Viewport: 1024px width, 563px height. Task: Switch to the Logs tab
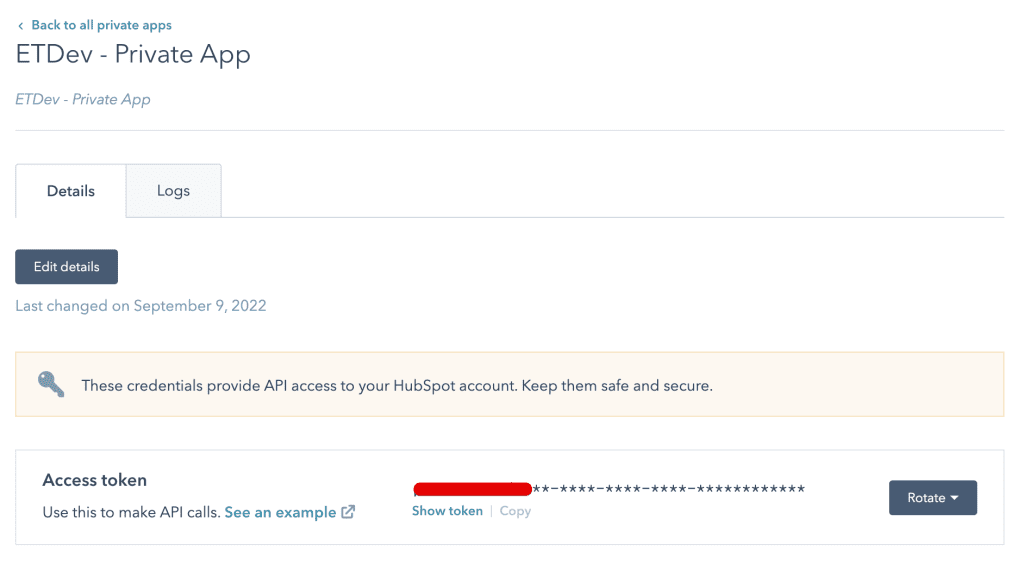click(173, 191)
